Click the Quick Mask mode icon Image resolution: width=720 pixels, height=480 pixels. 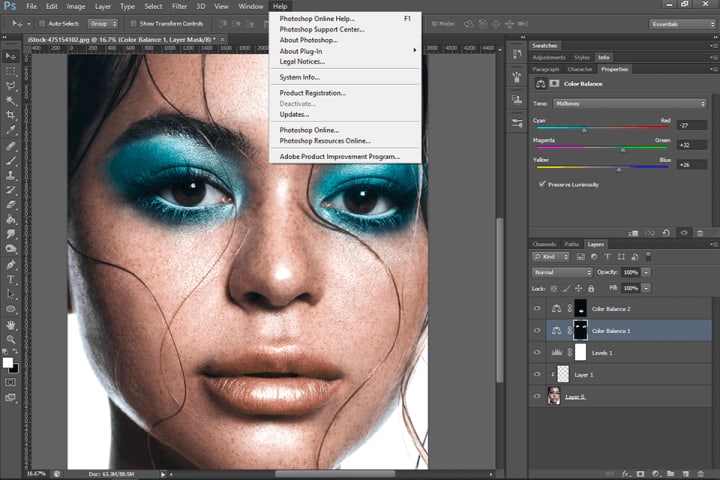coord(11,382)
